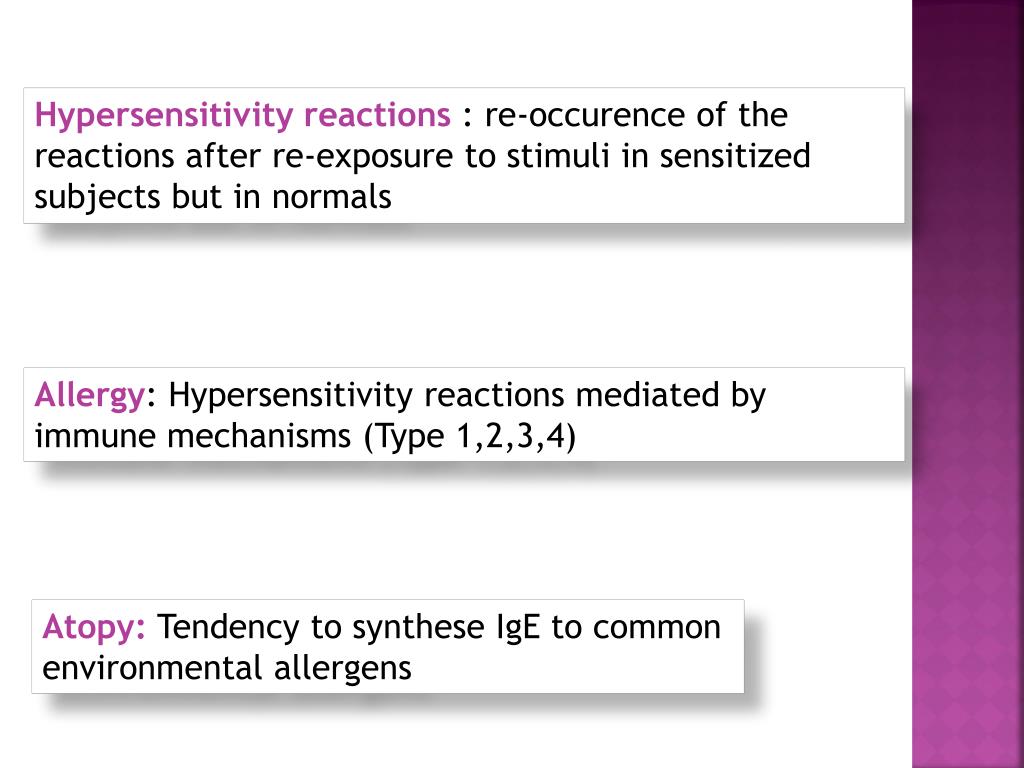Click the 'Atopy:' purple heading

(x=94, y=628)
